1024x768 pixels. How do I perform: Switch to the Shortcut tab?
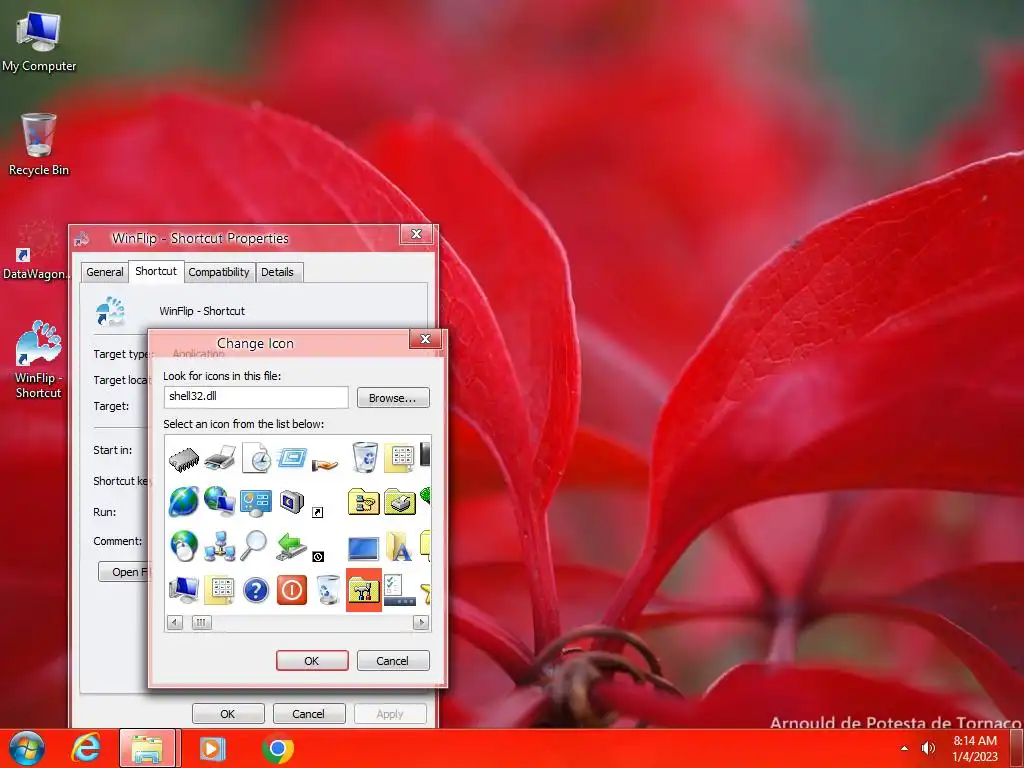[156, 270]
